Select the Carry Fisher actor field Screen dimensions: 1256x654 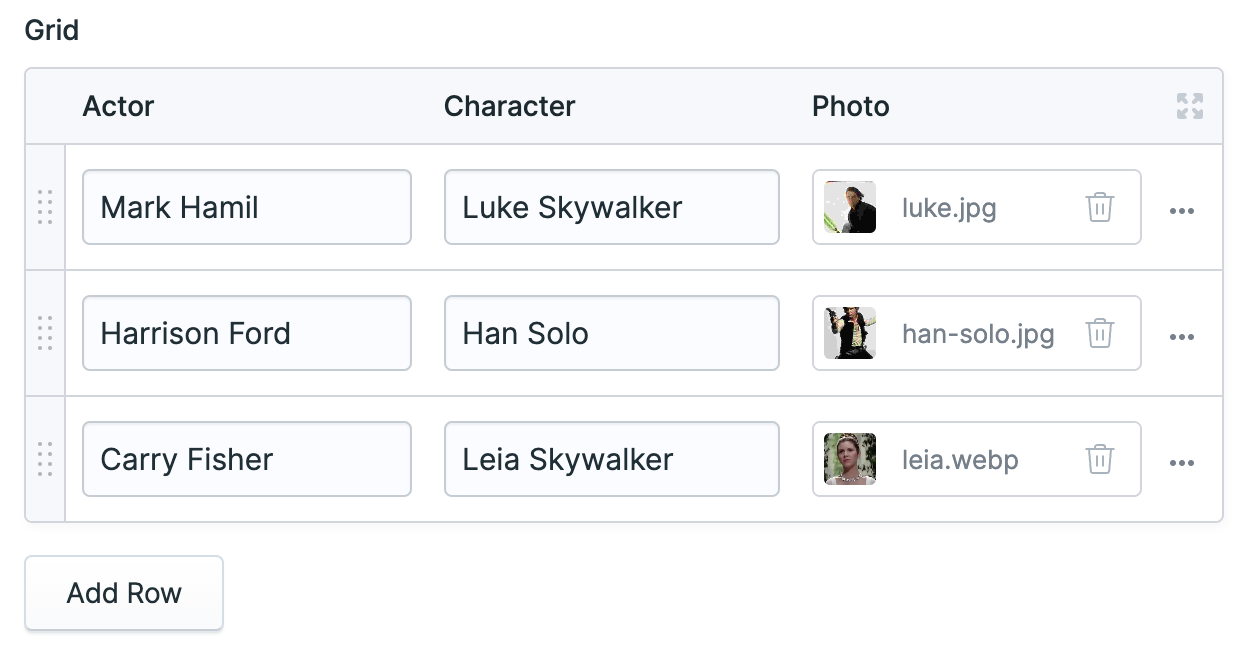[246, 459]
